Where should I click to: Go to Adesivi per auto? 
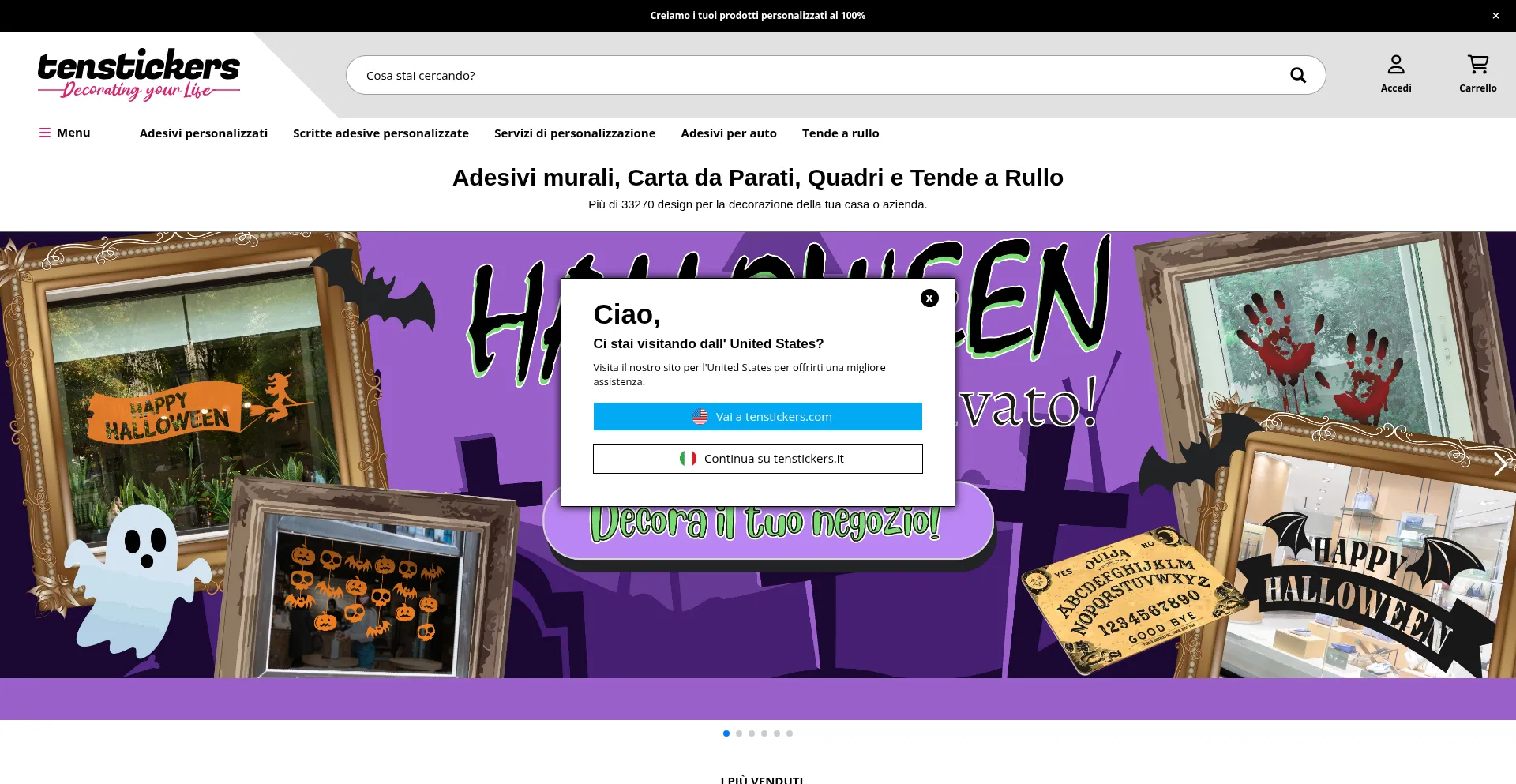click(x=728, y=133)
